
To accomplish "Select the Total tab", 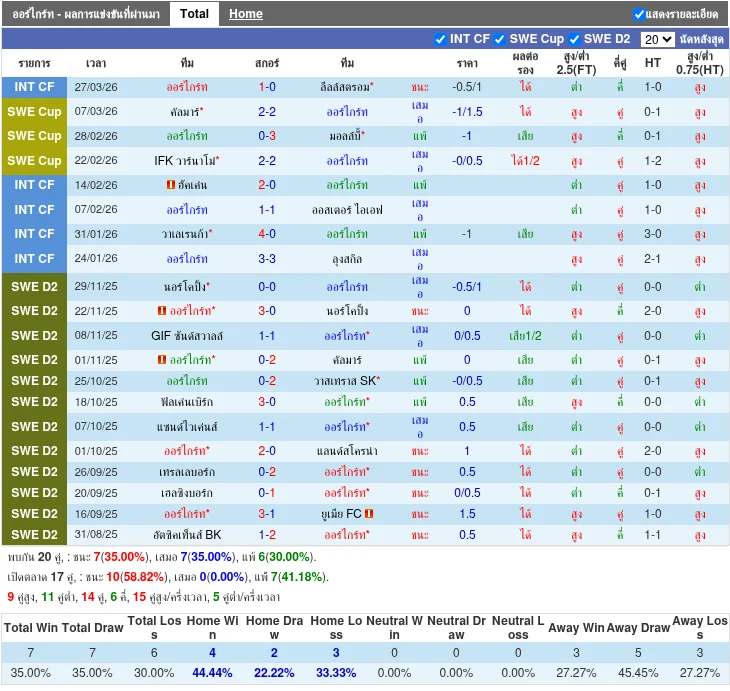I will [194, 14].
